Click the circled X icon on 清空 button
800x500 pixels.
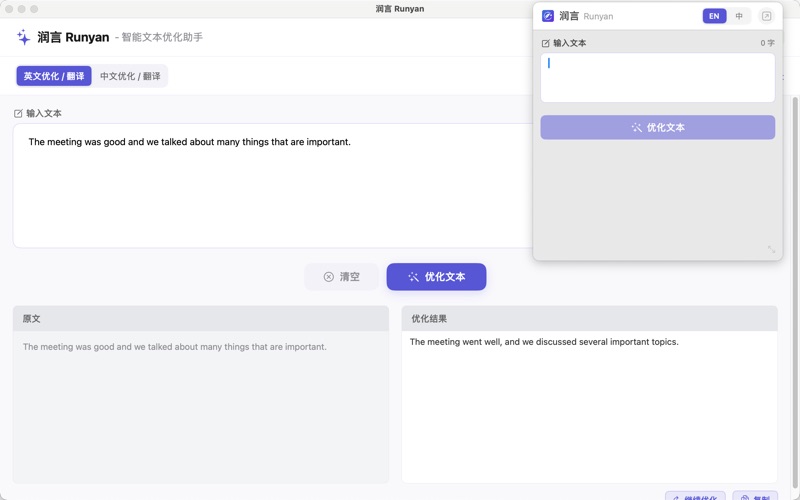tap(328, 277)
